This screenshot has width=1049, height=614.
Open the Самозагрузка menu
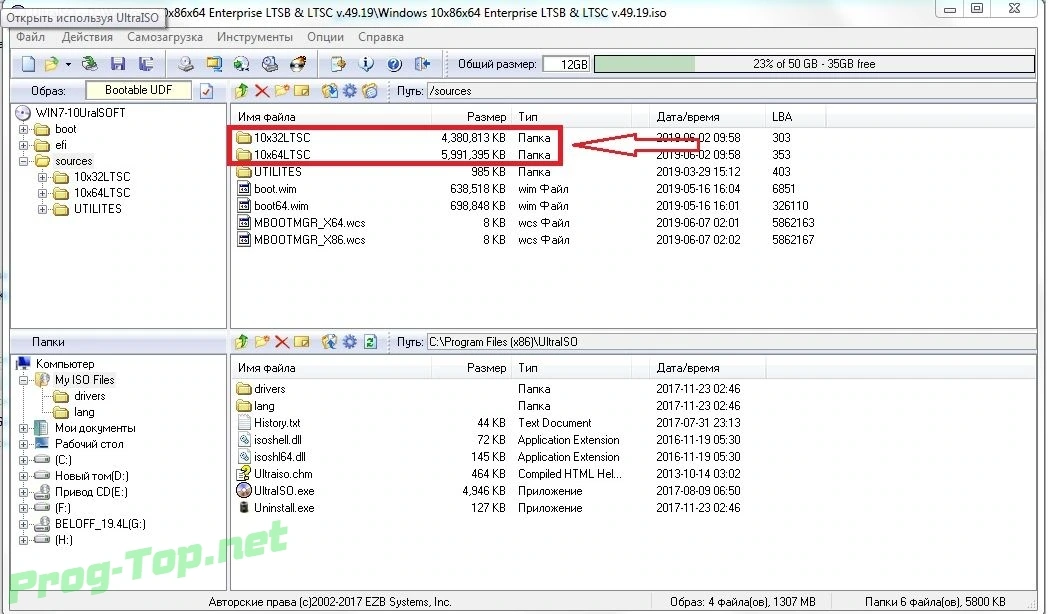point(165,37)
